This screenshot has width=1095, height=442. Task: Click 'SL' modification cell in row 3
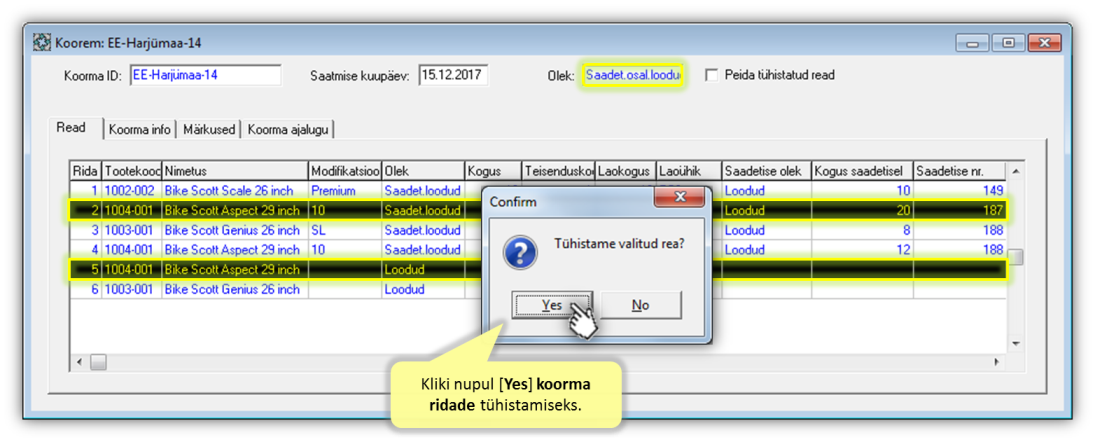345,230
